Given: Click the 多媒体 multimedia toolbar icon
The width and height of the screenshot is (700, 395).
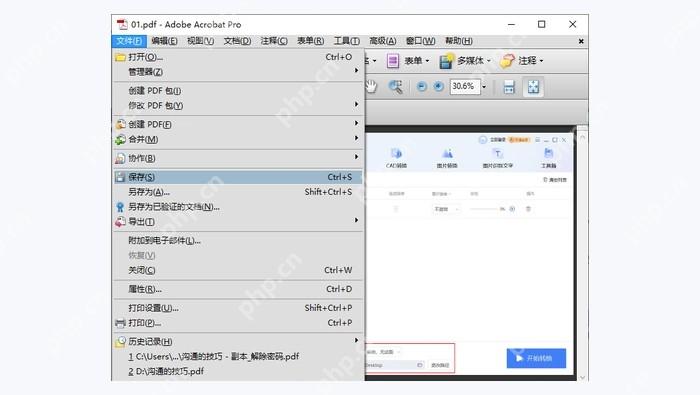Looking at the screenshot, I should [x=446, y=61].
